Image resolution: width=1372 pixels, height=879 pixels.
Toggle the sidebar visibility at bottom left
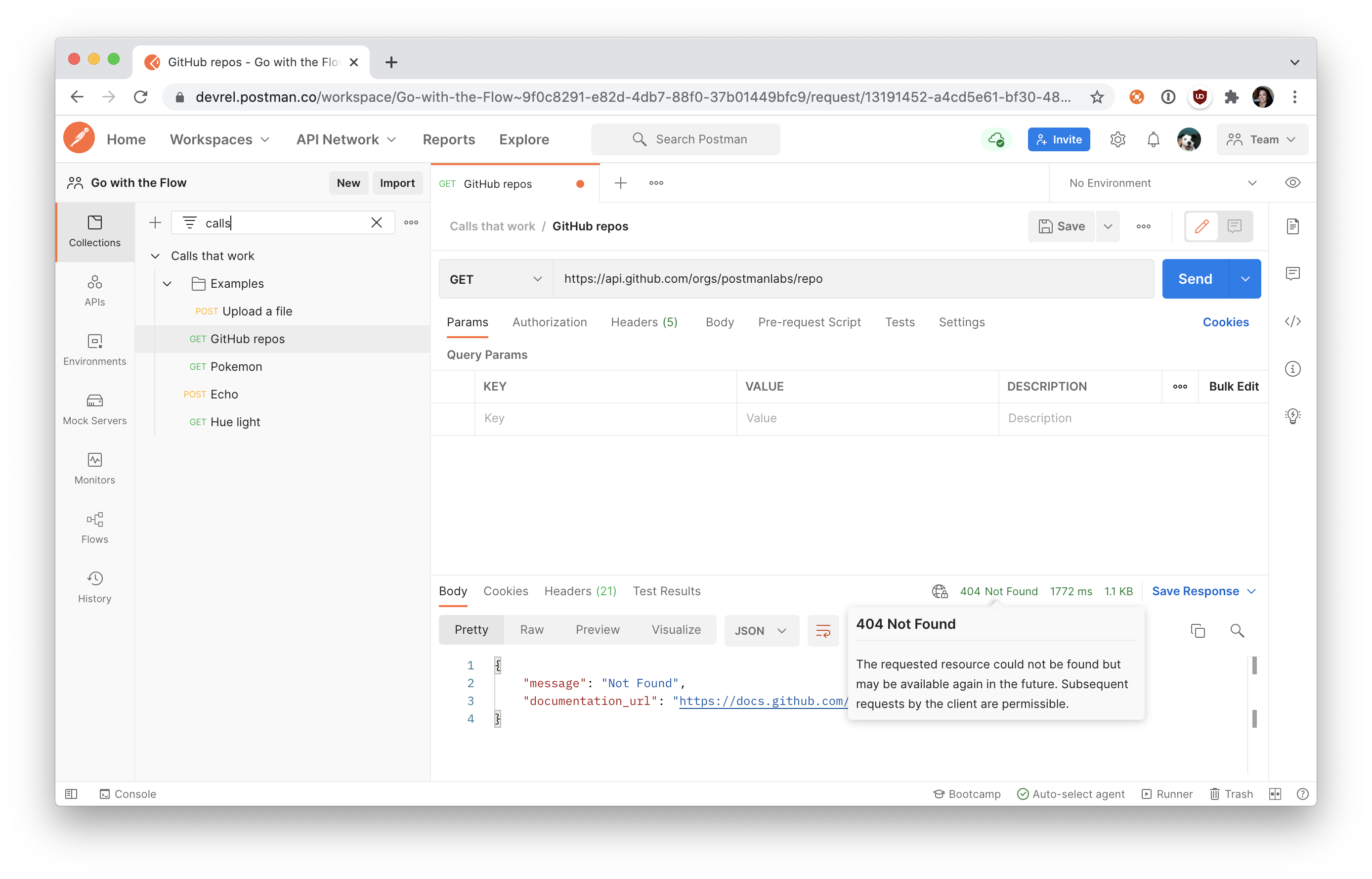click(x=71, y=793)
